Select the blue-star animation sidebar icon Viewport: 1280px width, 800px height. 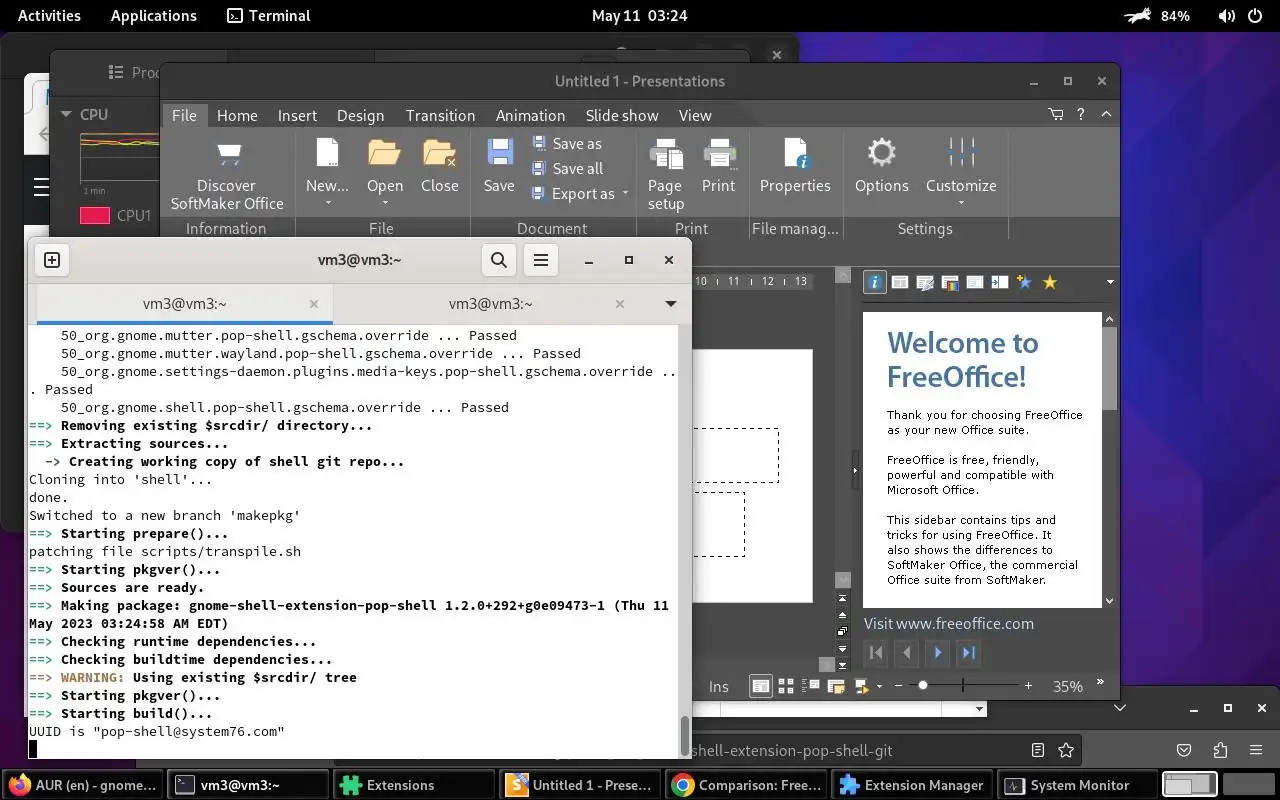[1024, 282]
